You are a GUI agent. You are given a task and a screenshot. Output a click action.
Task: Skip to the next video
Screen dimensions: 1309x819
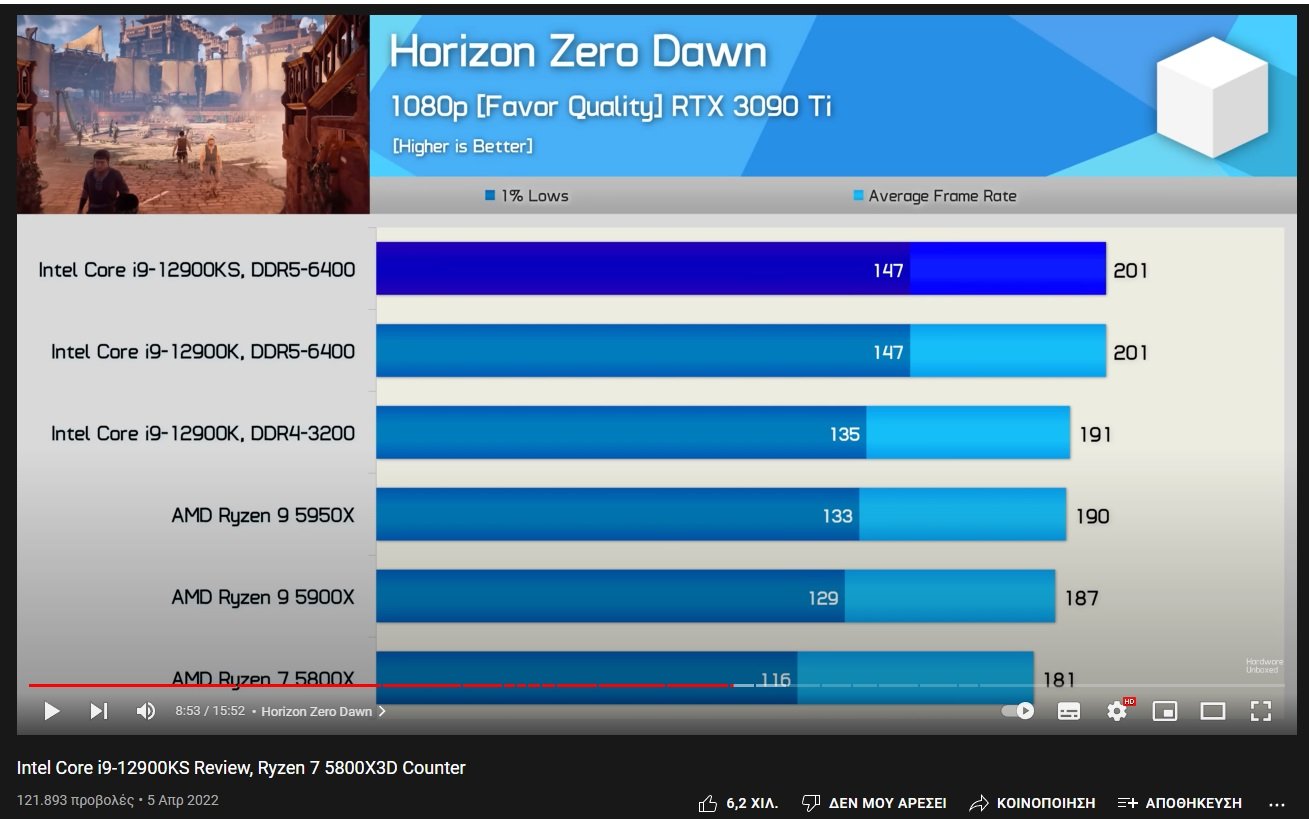click(98, 711)
